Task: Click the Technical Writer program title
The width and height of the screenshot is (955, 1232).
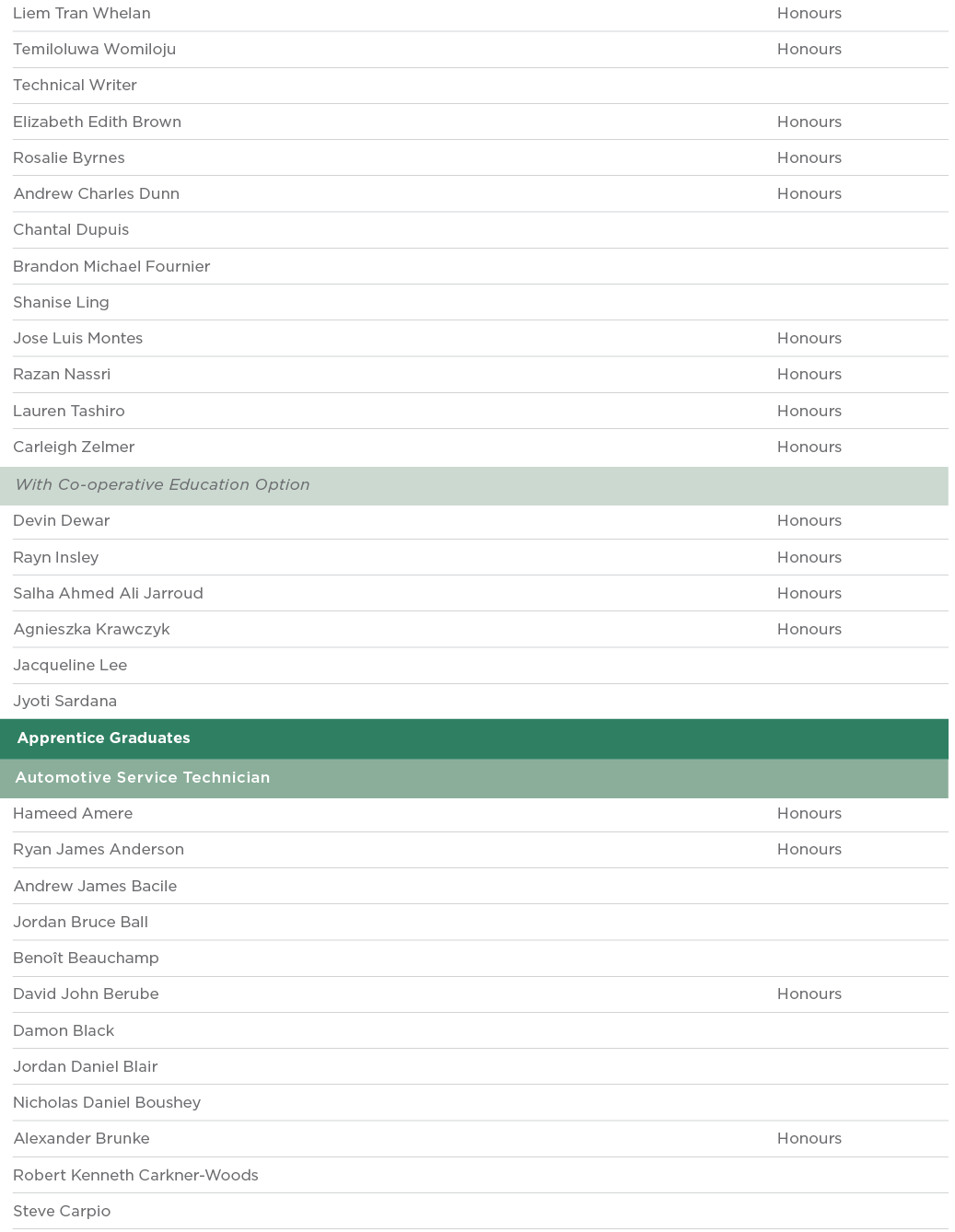Action: (75, 86)
